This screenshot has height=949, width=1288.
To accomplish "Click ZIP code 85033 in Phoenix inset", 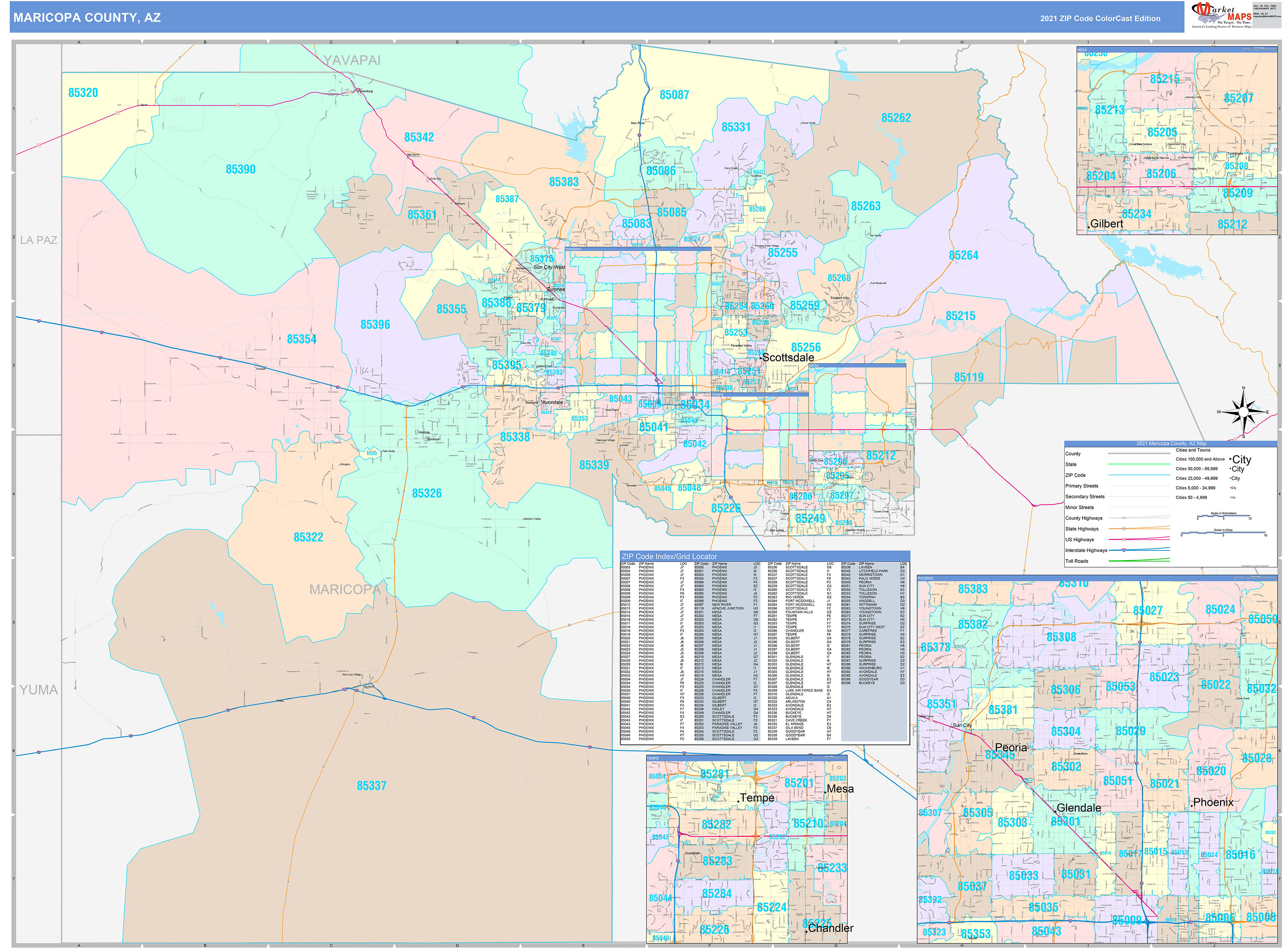I will [x=1023, y=876].
